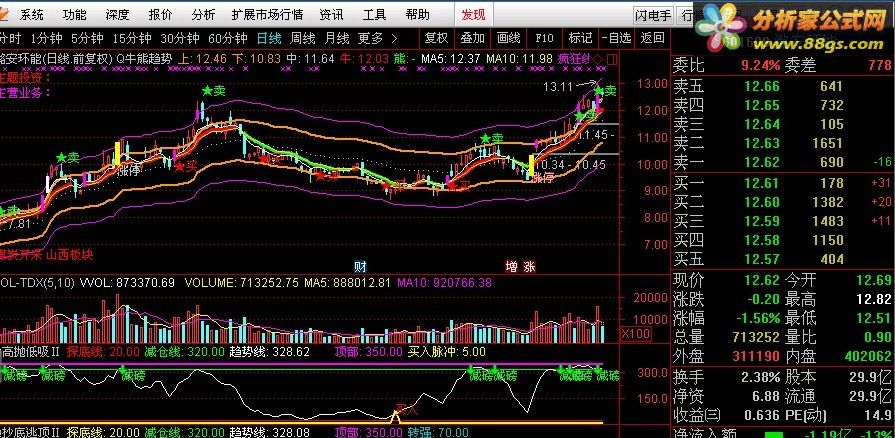Screen dimensions: 895x438
Task: Click the 闪电手 quick trade button
Action: [654, 15]
